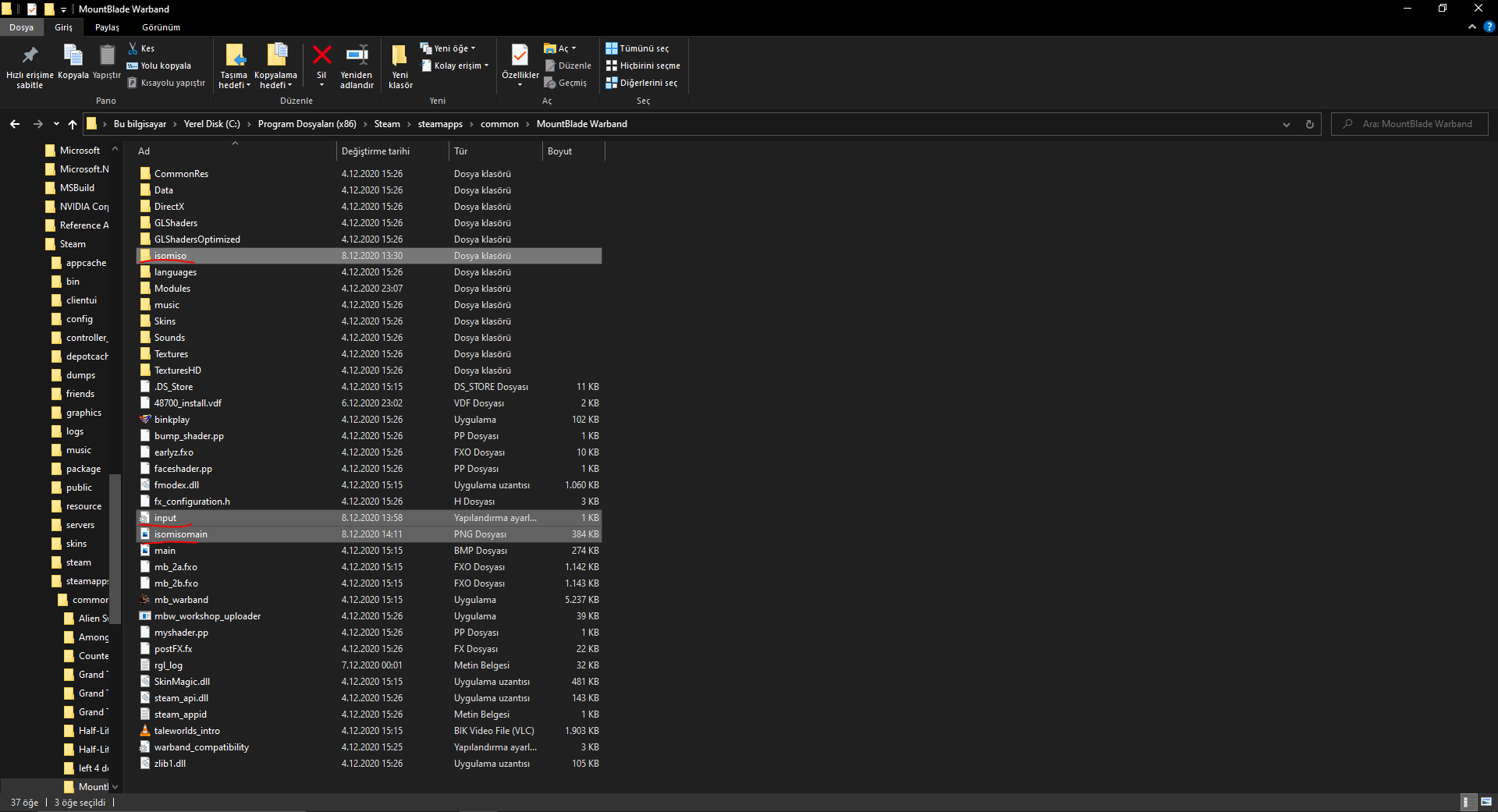Collapse the ribbon with the chevron
Image resolution: width=1498 pixels, height=812 pixels.
(1472, 27)
